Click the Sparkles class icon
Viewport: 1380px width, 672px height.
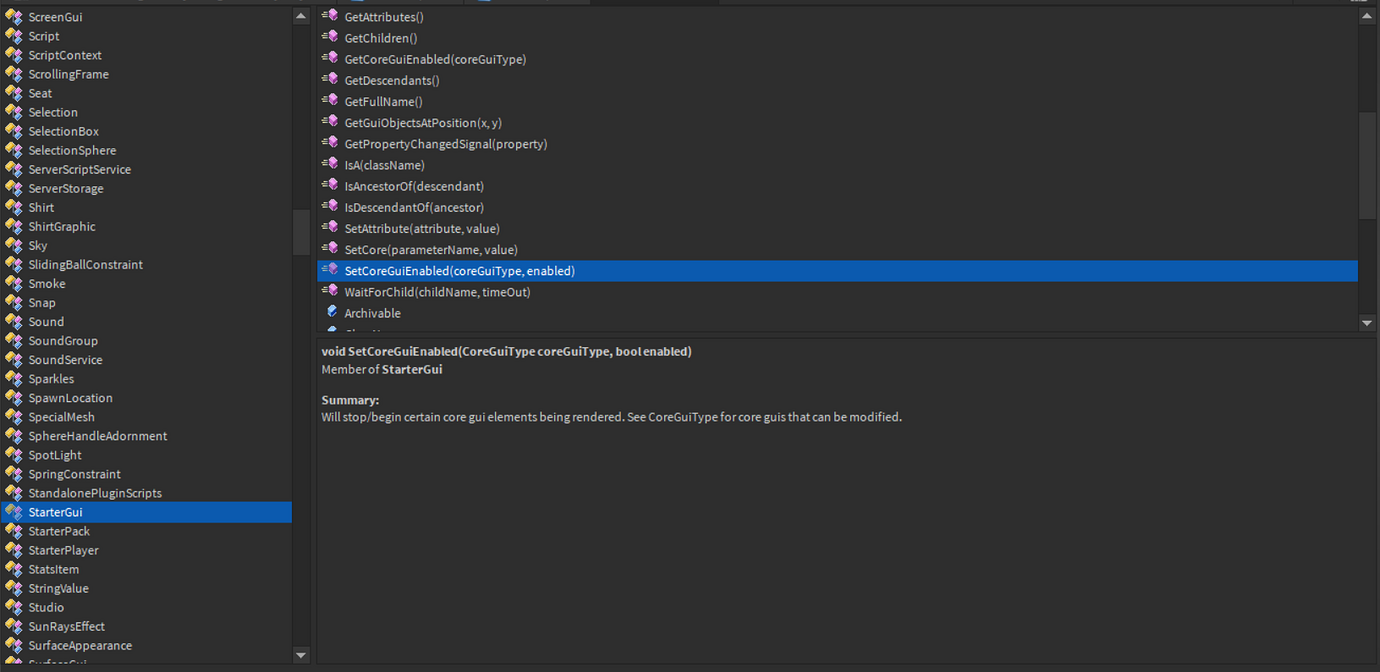15,378
